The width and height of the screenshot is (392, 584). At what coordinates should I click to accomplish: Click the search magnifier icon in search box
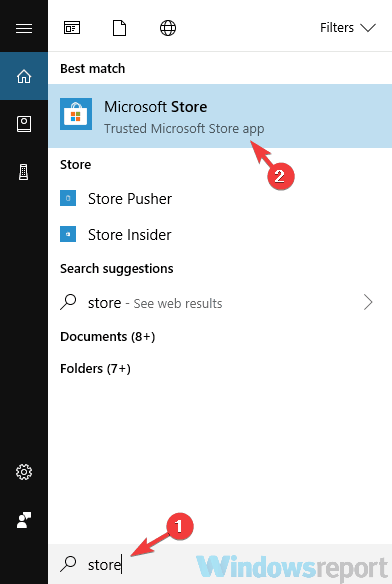click(x=68, y=564)
